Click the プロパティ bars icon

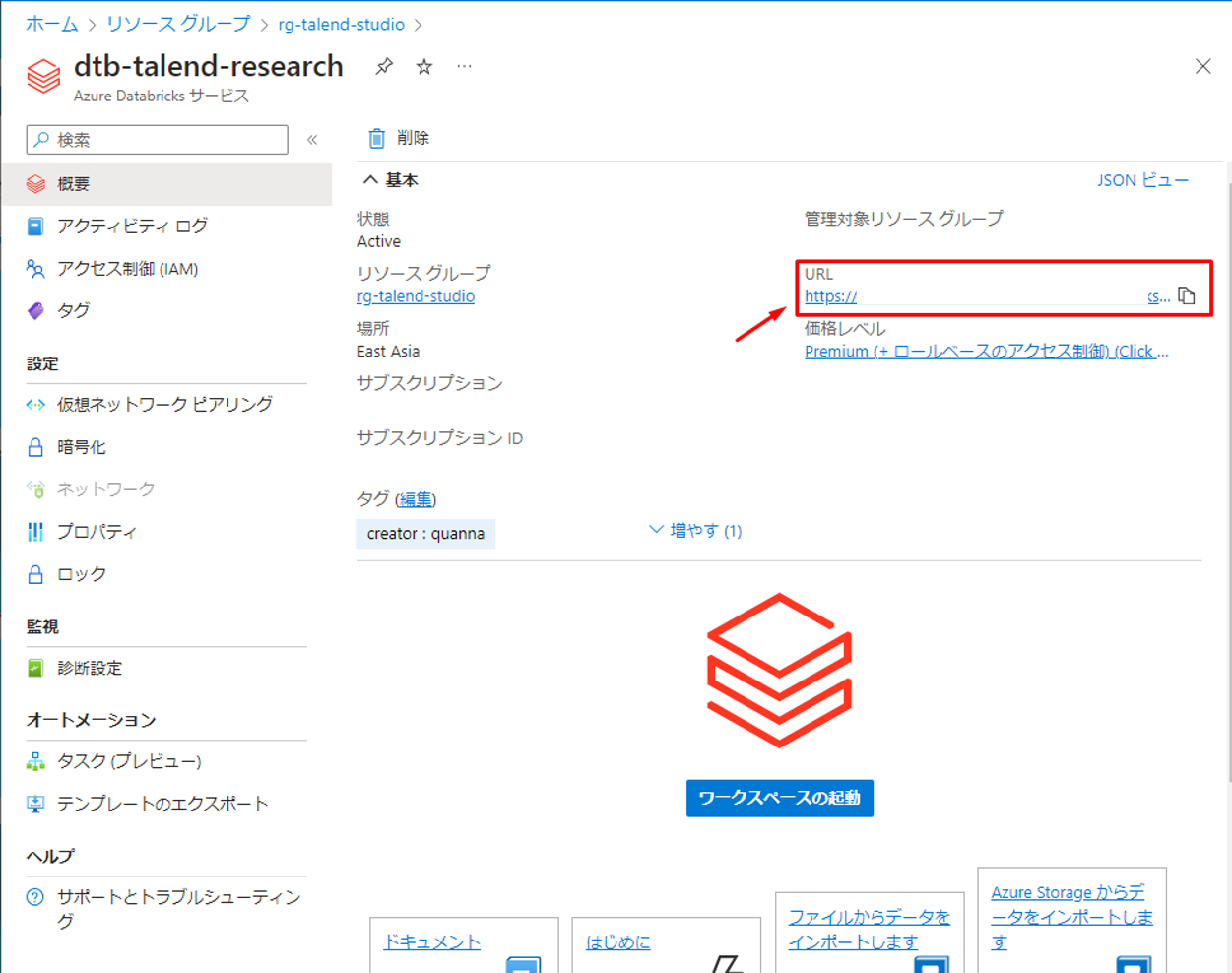click(35, 532)
